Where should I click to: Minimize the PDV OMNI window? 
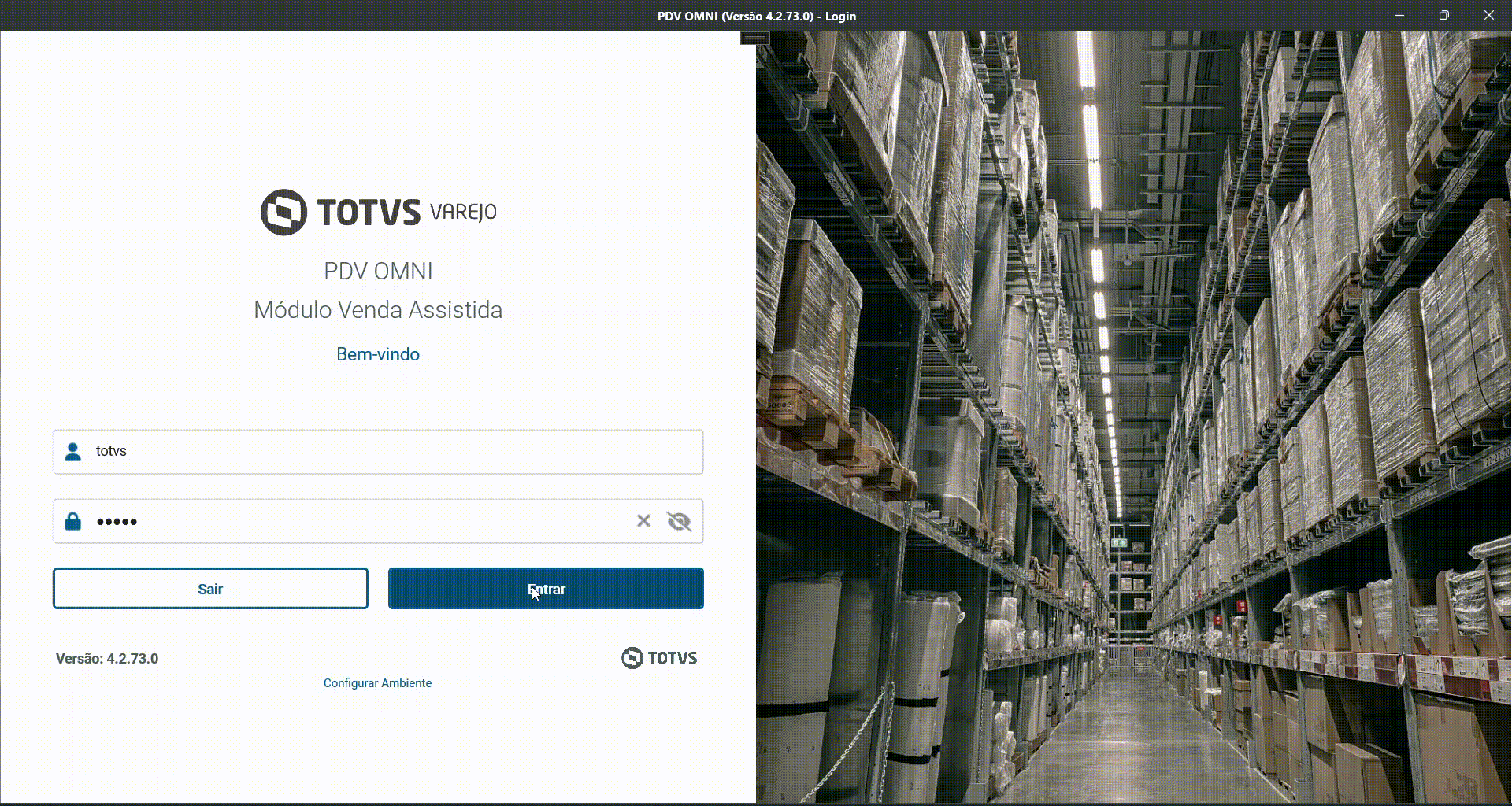tap(1399, 16)
